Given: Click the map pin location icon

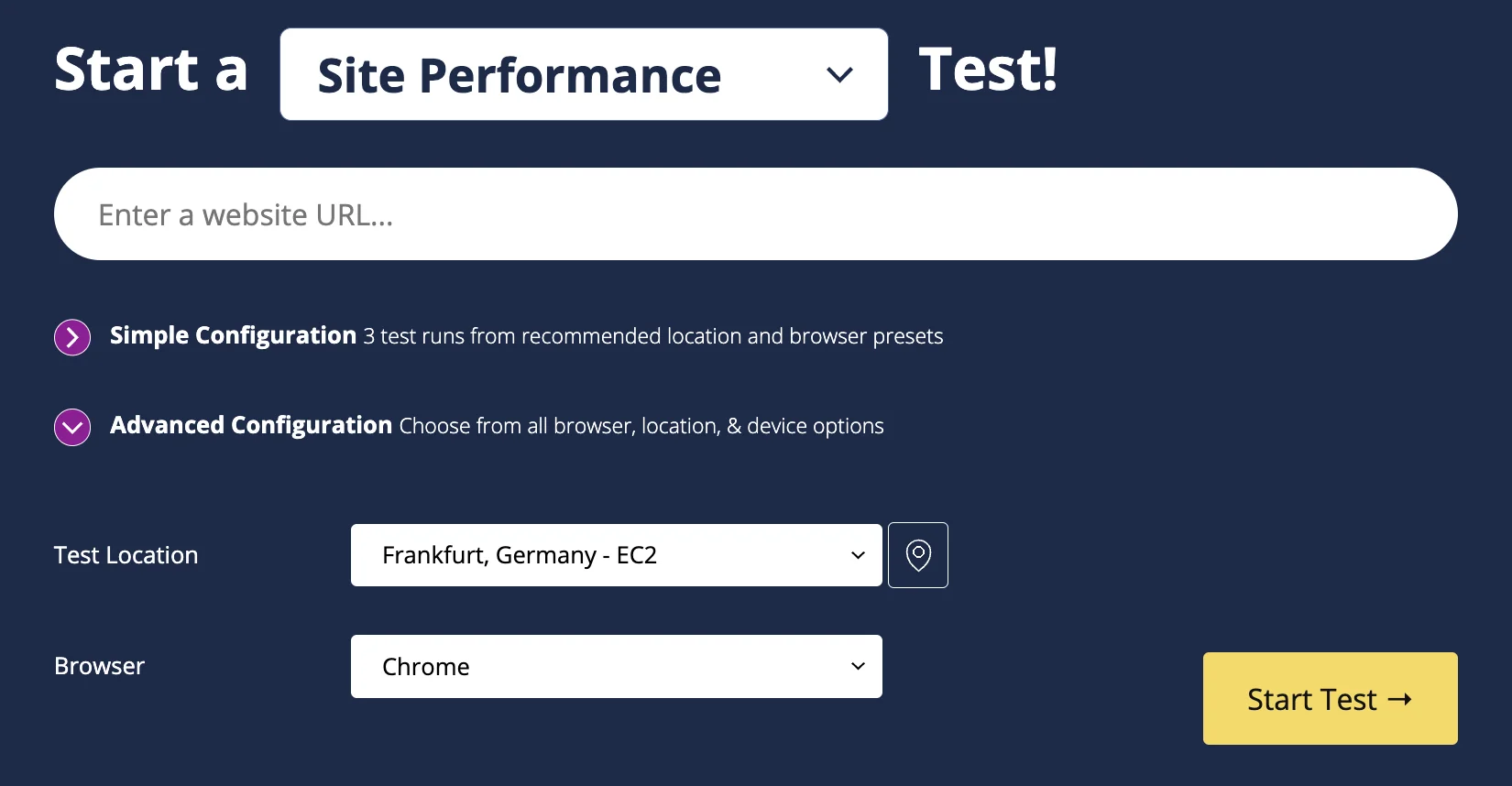Looking at the screenshot, I should (918, 555).
